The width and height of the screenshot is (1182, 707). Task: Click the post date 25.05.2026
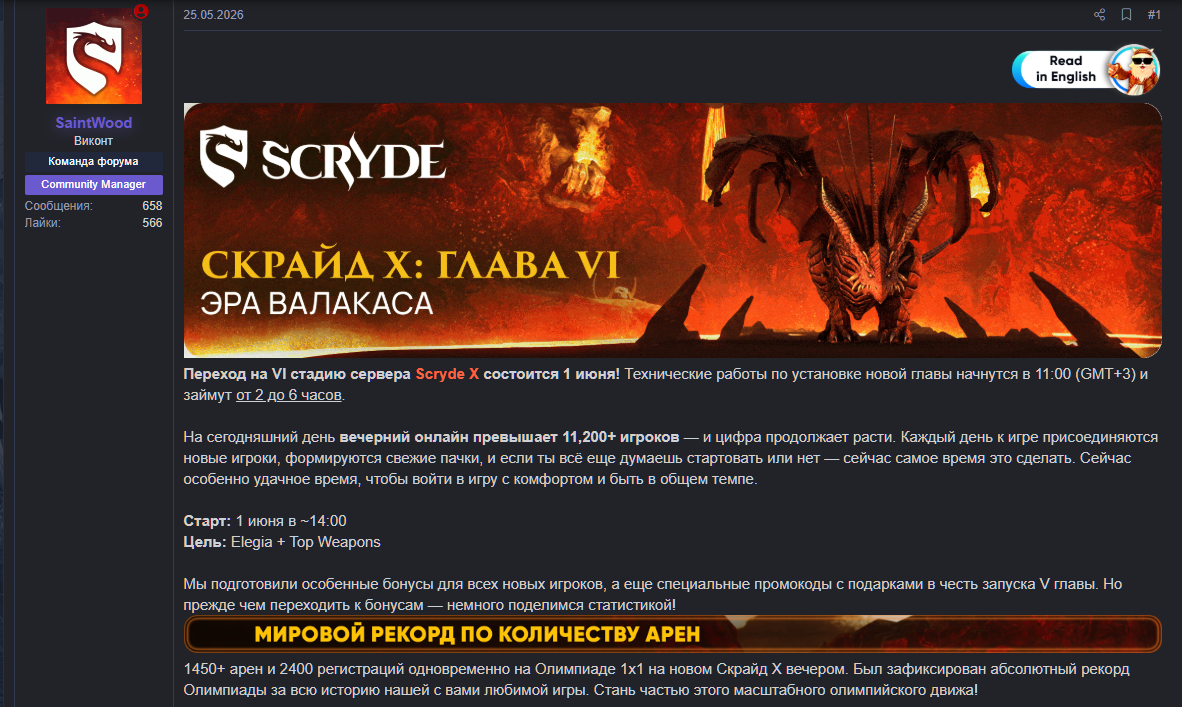213,15
